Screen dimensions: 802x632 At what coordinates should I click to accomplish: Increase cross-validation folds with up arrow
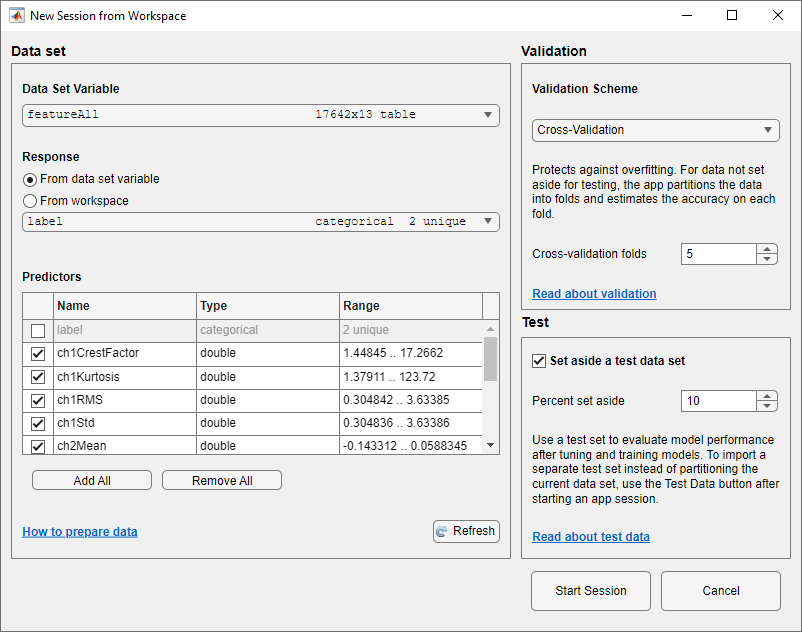[767, 248]
